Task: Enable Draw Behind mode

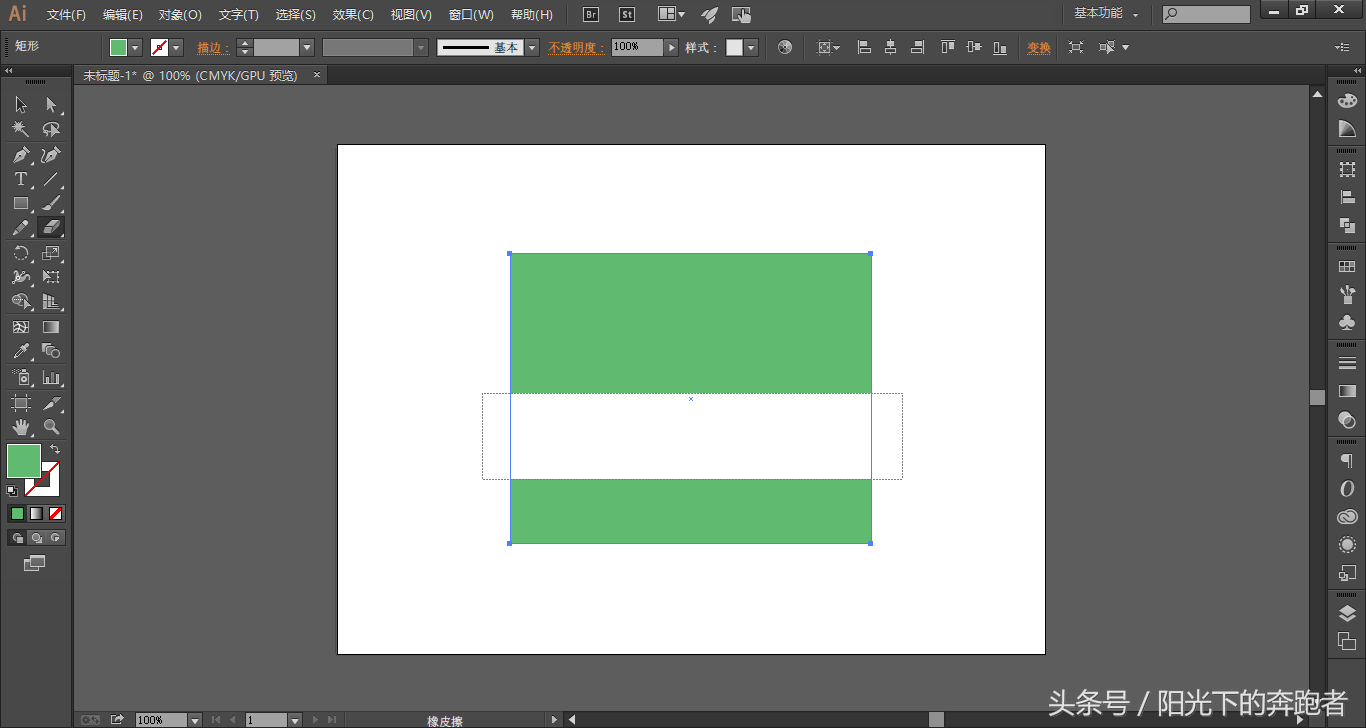Action: [x=36, y=538]
